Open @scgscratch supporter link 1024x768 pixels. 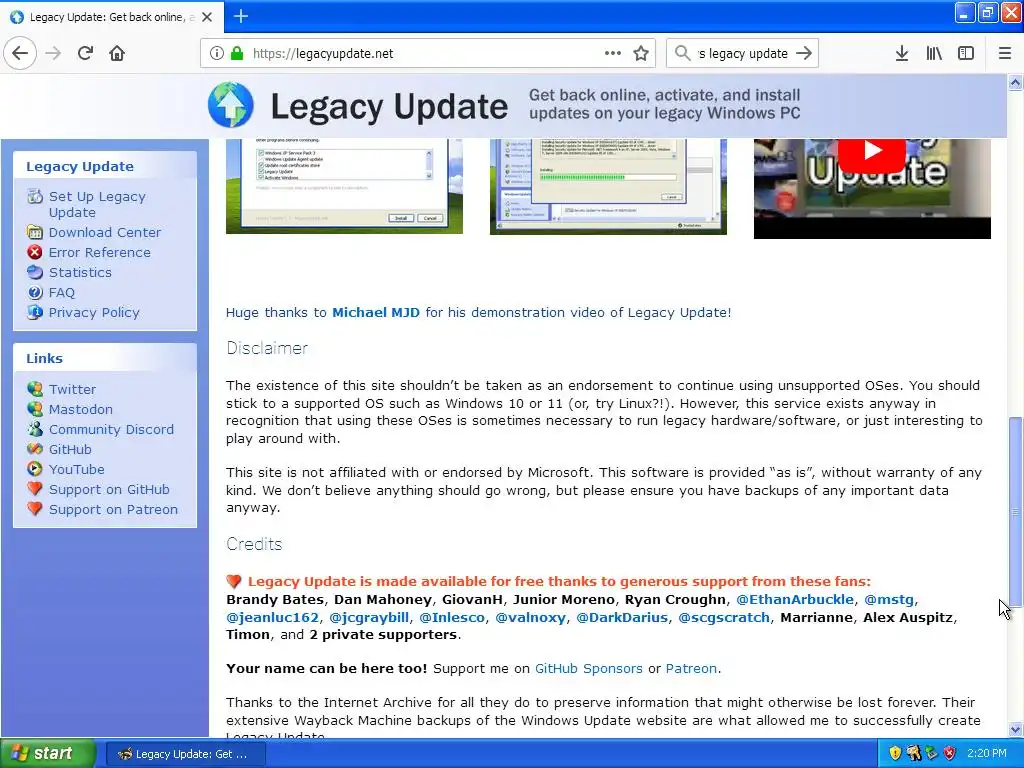pos(724,617)
